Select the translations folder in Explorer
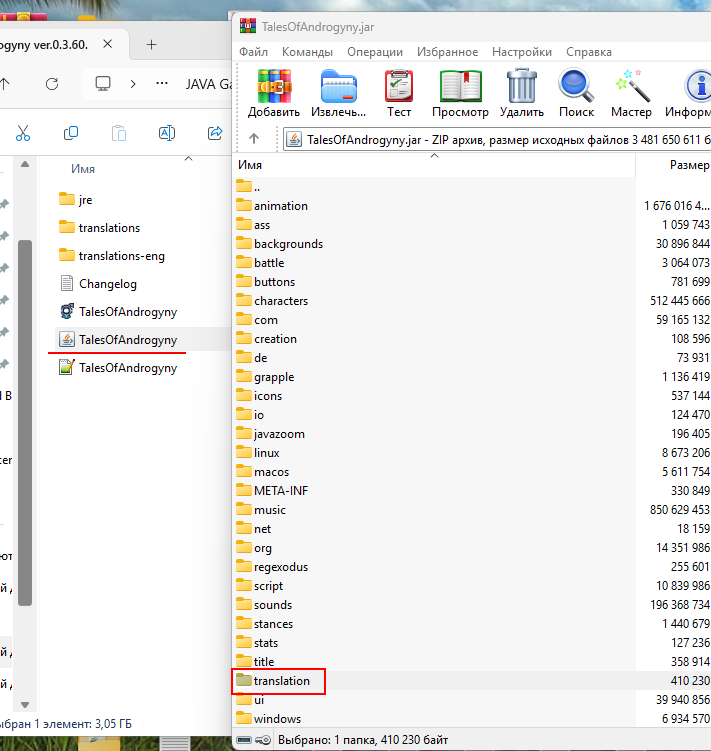The image size is (711, 751). coord(100,228)
